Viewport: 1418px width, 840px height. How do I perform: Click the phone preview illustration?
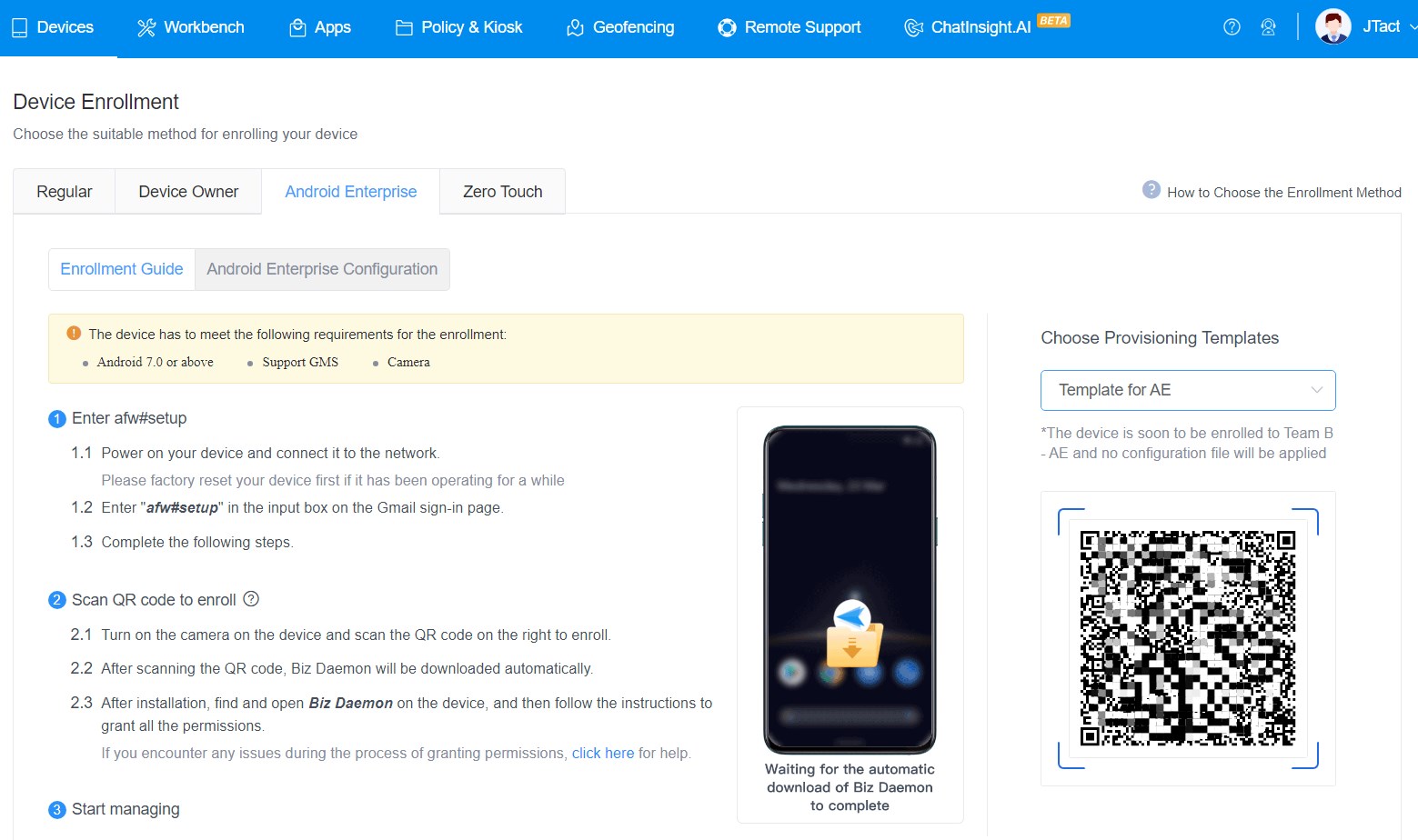coord(850,590)
